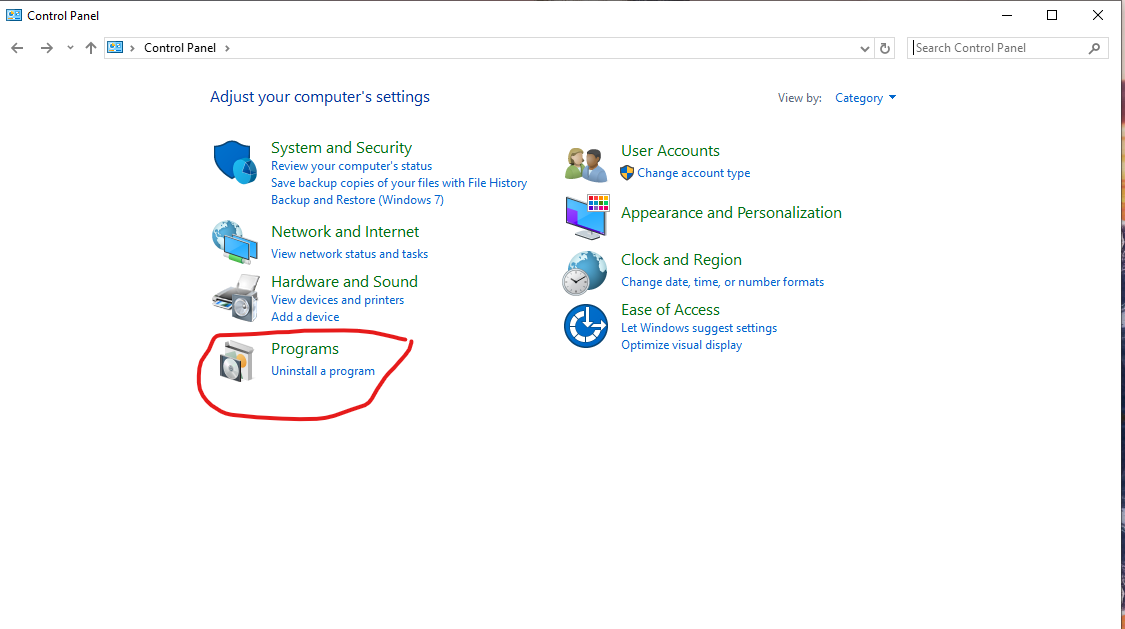The height and width of the screenshot is (629, 1125).
Task: Refresh the Control Panel view
Action: coord(885,48)
